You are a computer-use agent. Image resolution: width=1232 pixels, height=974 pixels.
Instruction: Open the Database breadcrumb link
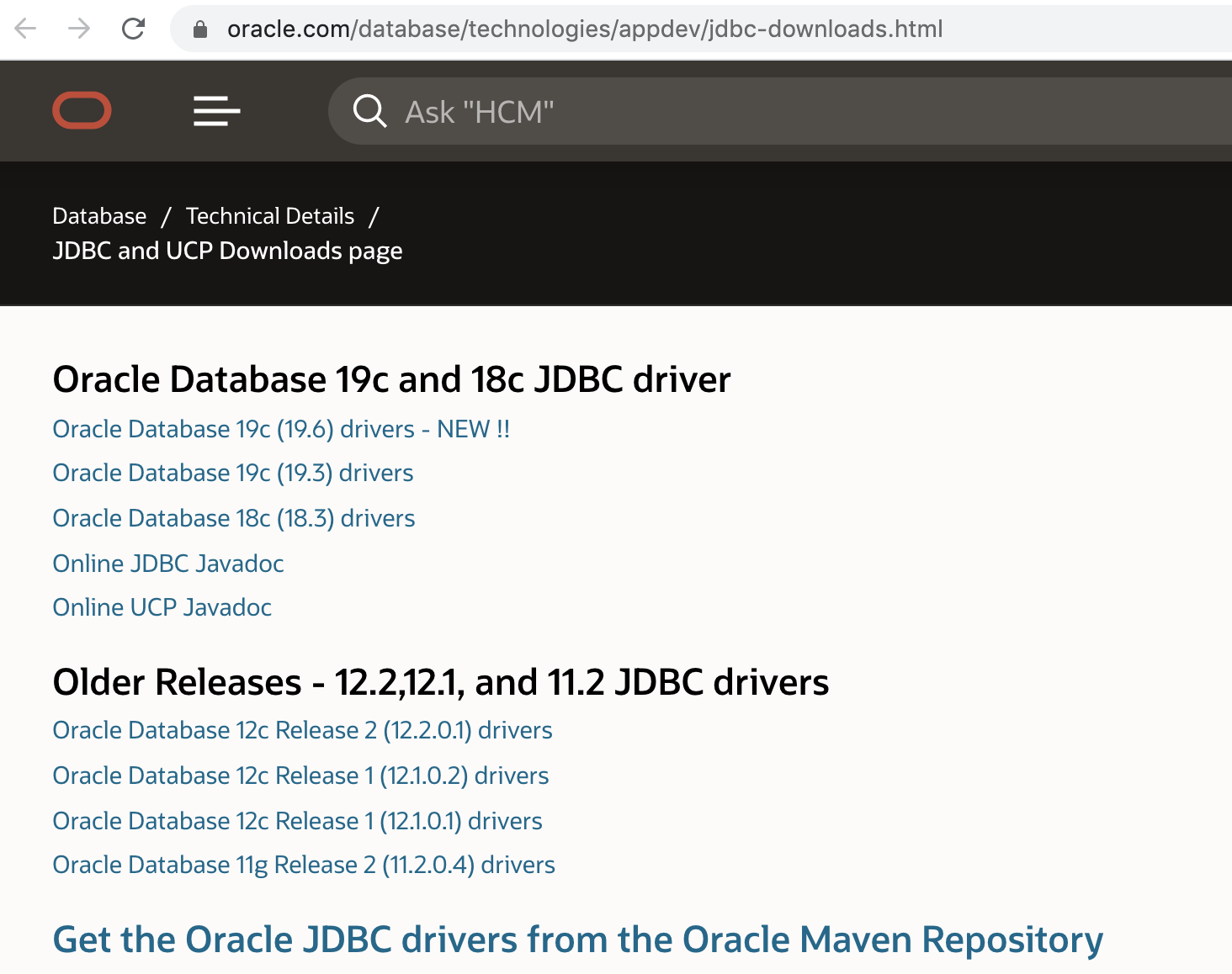point(99,216)
